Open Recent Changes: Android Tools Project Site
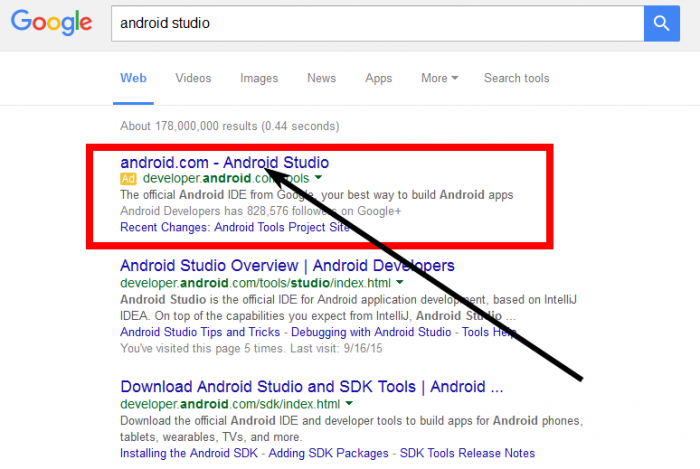This screenshot has height=469, width=700. (x=235, y=227)
